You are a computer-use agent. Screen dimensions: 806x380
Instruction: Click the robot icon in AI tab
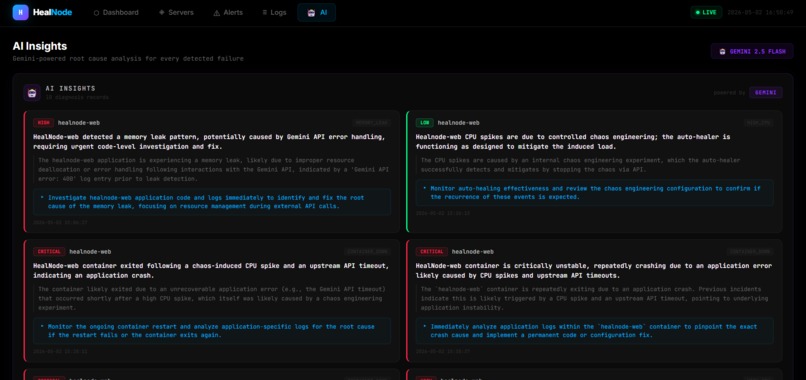tap(311, 13)
